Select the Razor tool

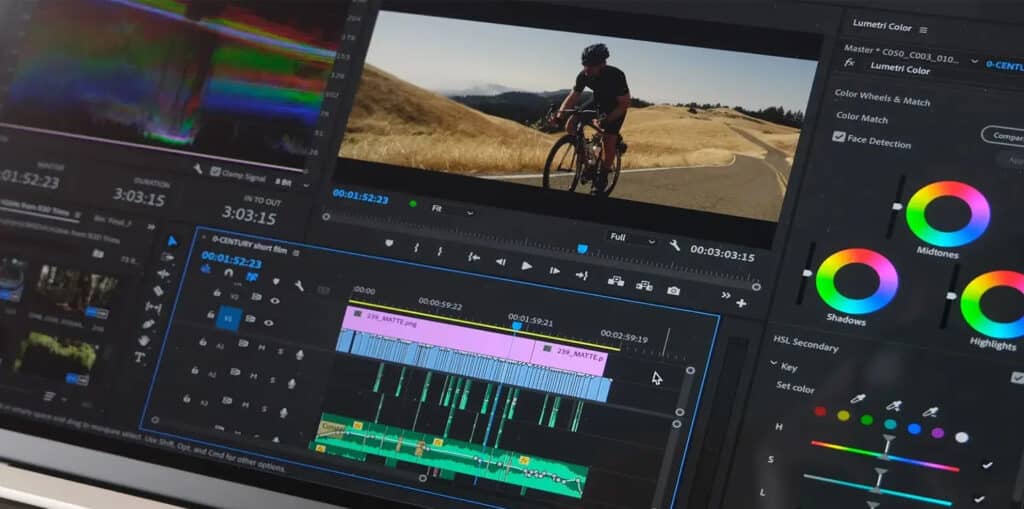pos(159,290)
